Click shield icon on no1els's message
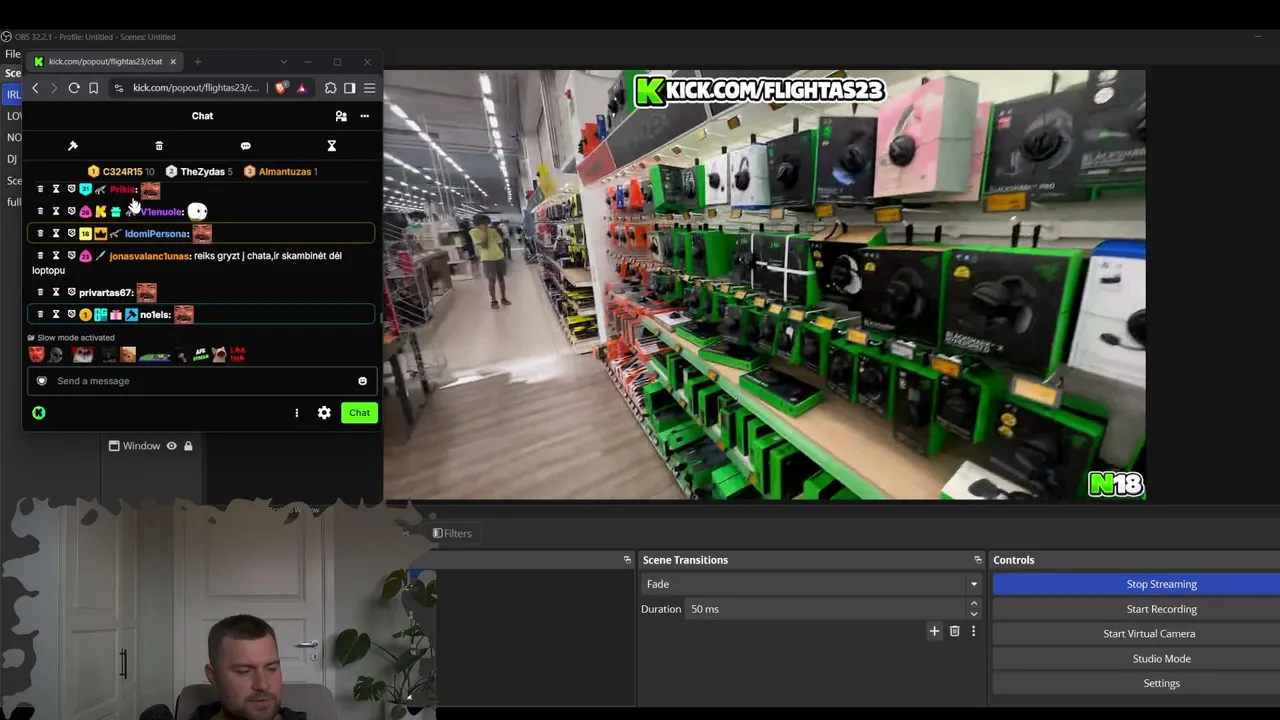The width and height of the screenshot is (1280, 720). point(71,315)
